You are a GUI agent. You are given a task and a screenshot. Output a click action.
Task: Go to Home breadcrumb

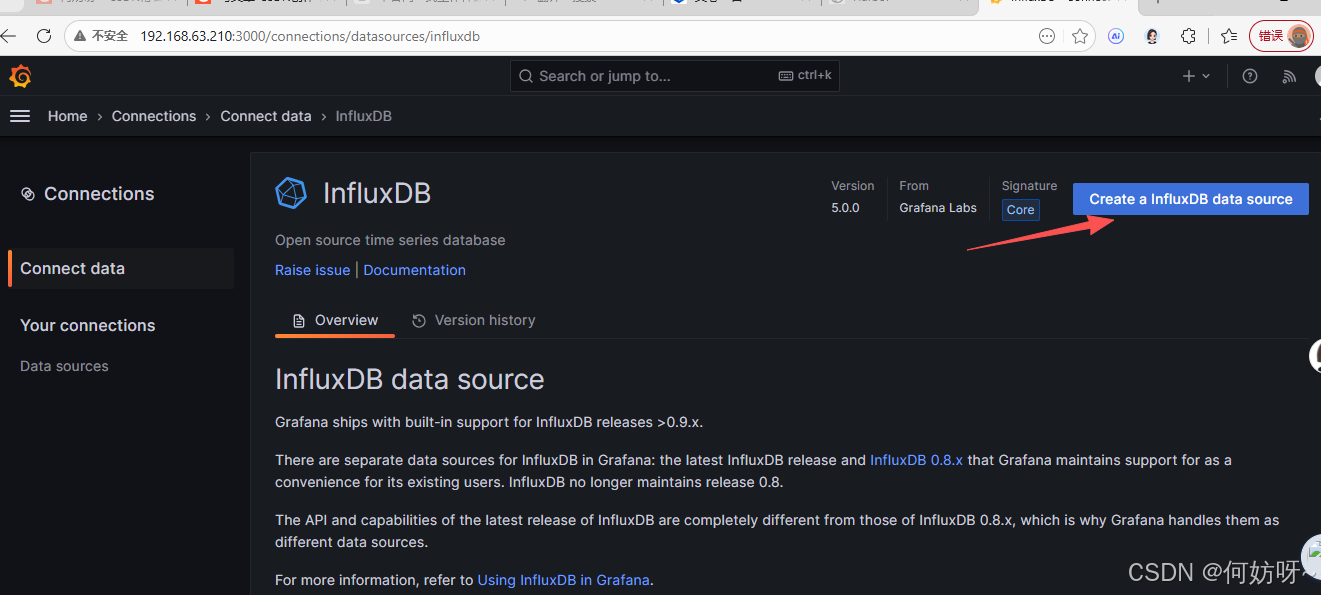click(67, 116)
